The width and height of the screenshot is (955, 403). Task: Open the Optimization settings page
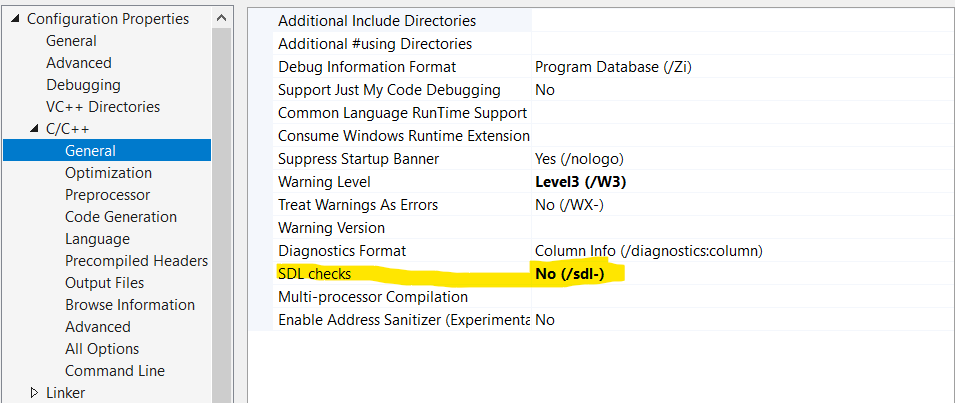click(108, 173)
